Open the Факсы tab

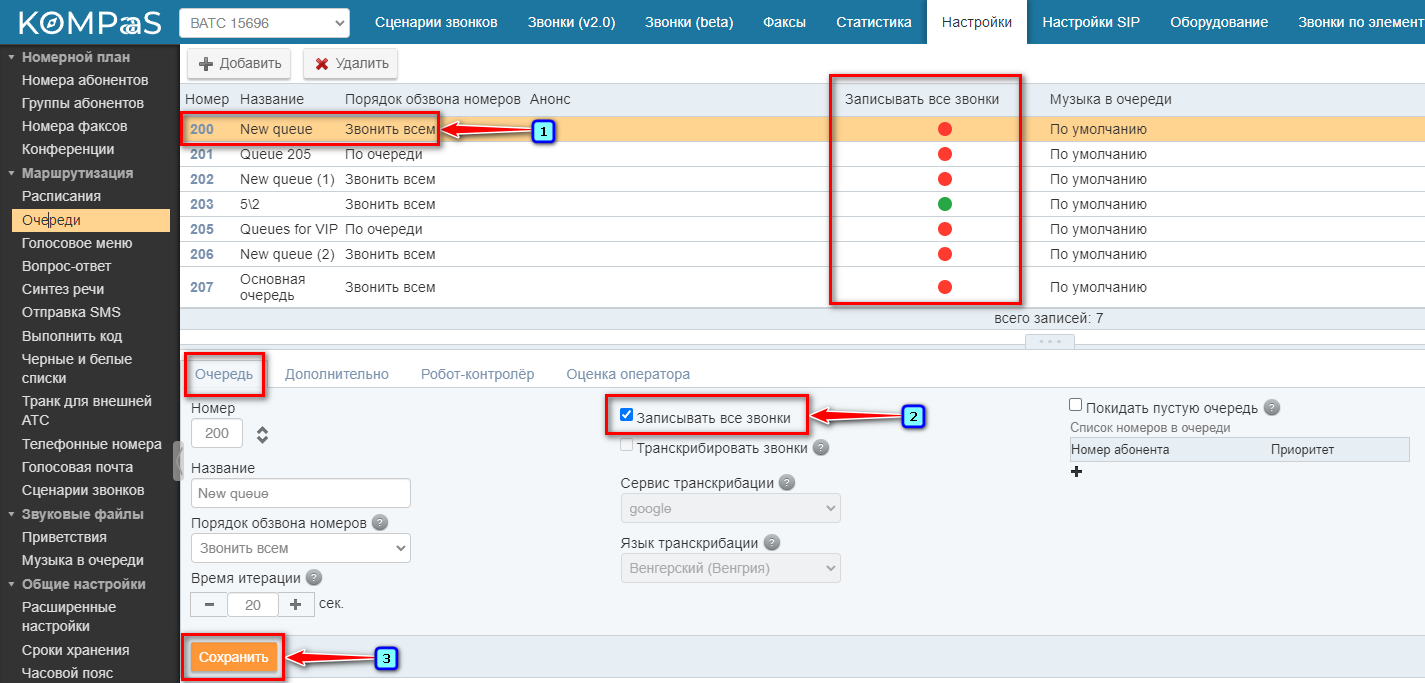point(785,22)
